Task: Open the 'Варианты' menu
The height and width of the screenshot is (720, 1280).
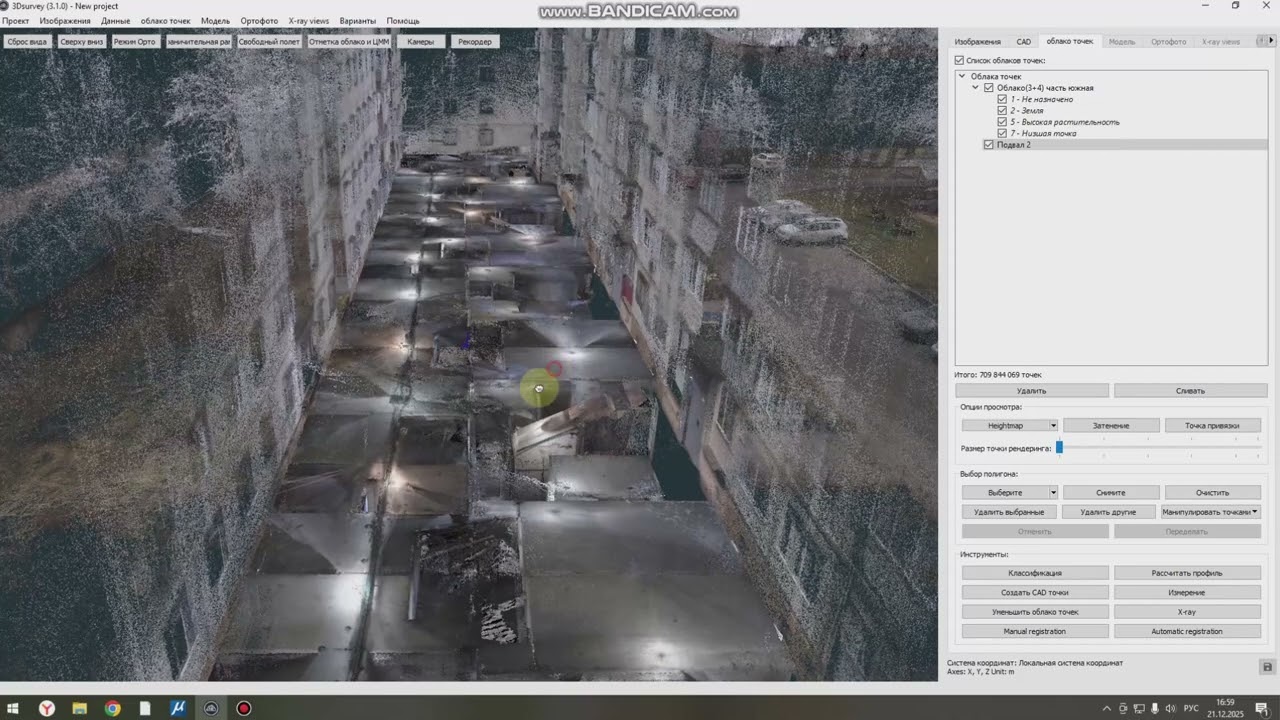Action: point(358,21)
